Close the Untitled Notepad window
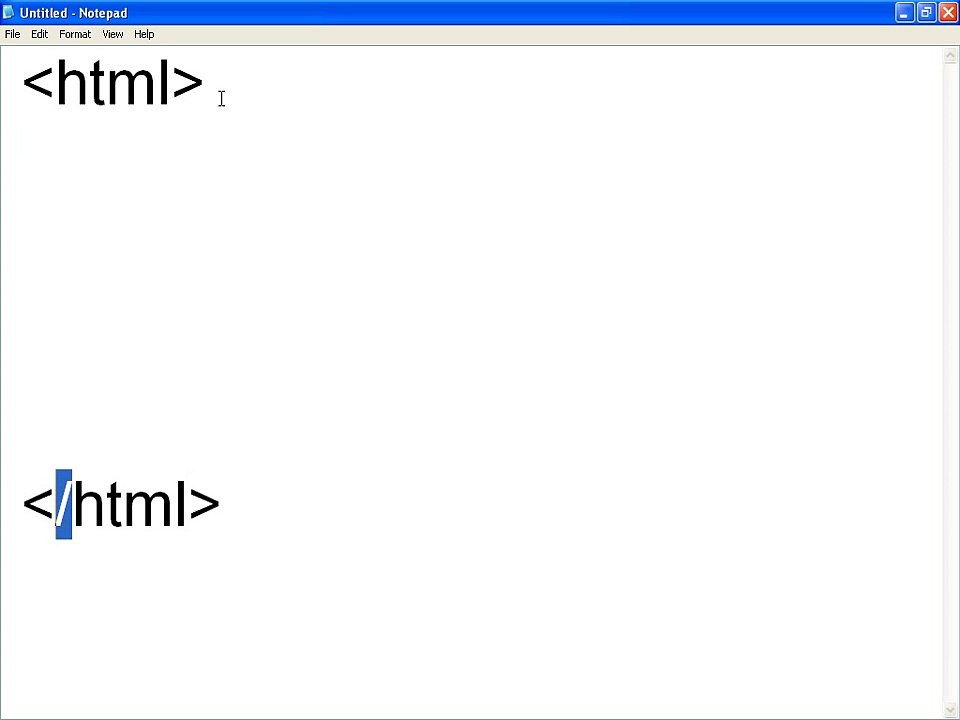This screenshot has height=720, width=960. 948,13
